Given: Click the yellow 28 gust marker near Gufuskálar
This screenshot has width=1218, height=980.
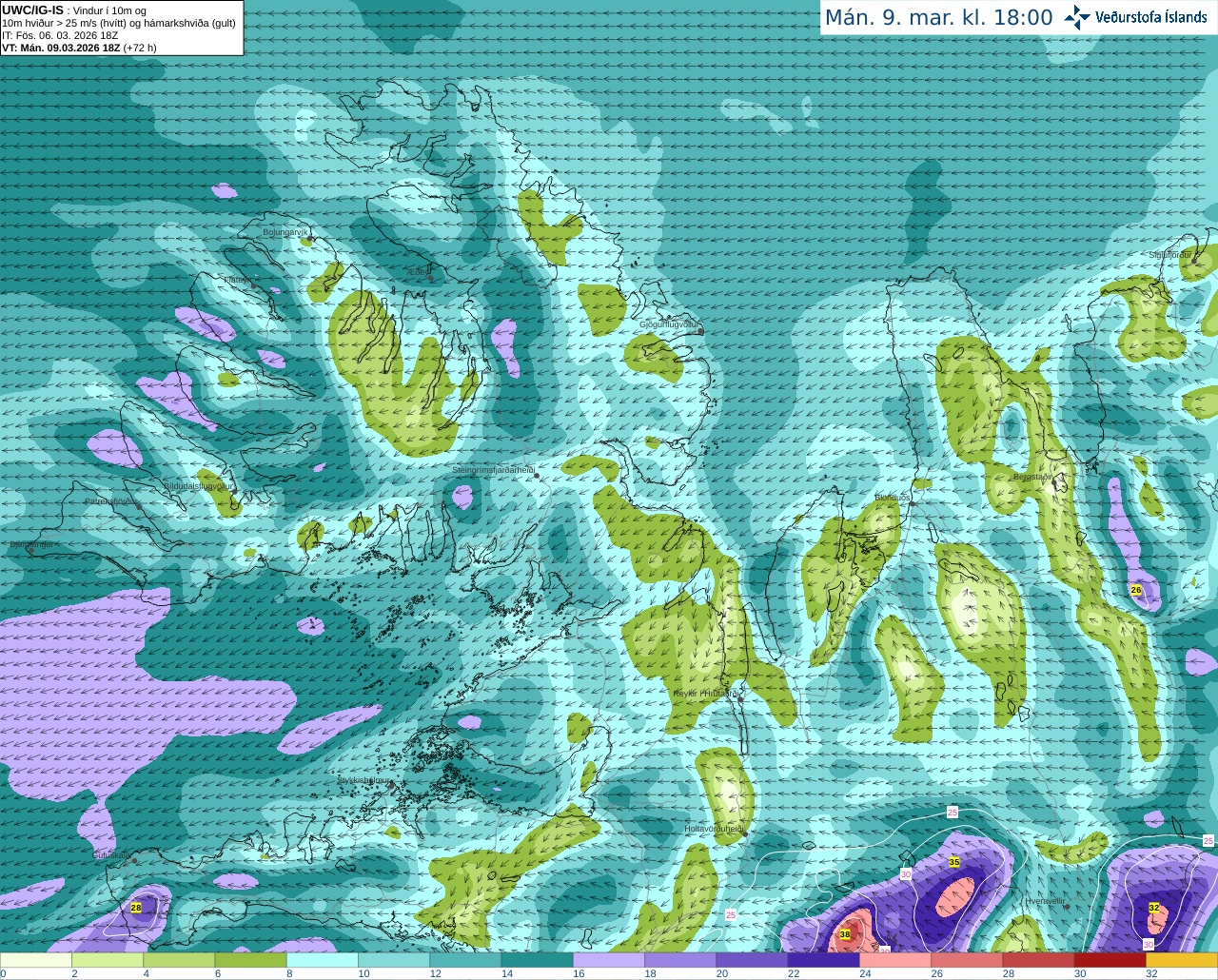Looking at the screenshot, I should click(136, 908).
